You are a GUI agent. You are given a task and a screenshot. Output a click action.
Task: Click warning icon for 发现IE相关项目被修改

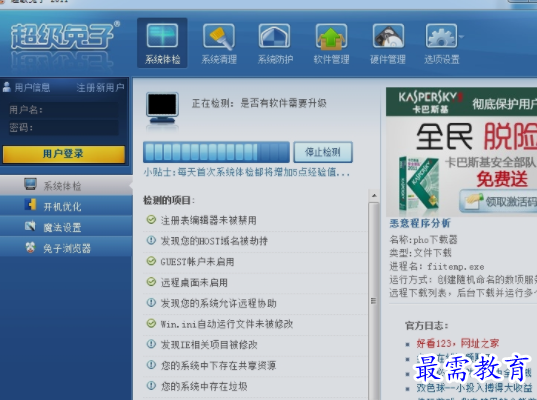(151, 344)
